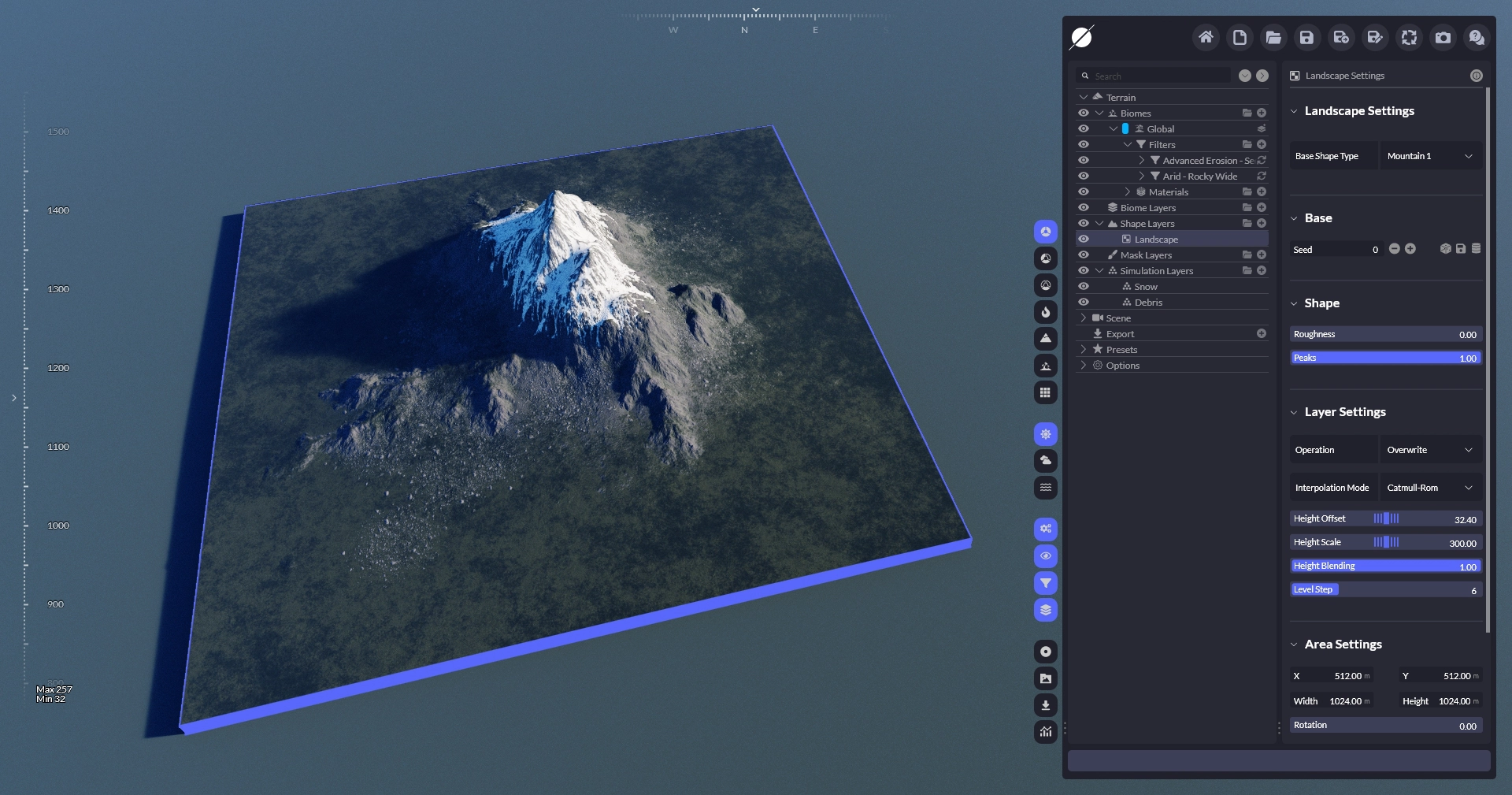Screen dimensions: 1512x795
Task: Hide the Snow simulation layer
Action: pyautogui.click(x=1084, y=287)
